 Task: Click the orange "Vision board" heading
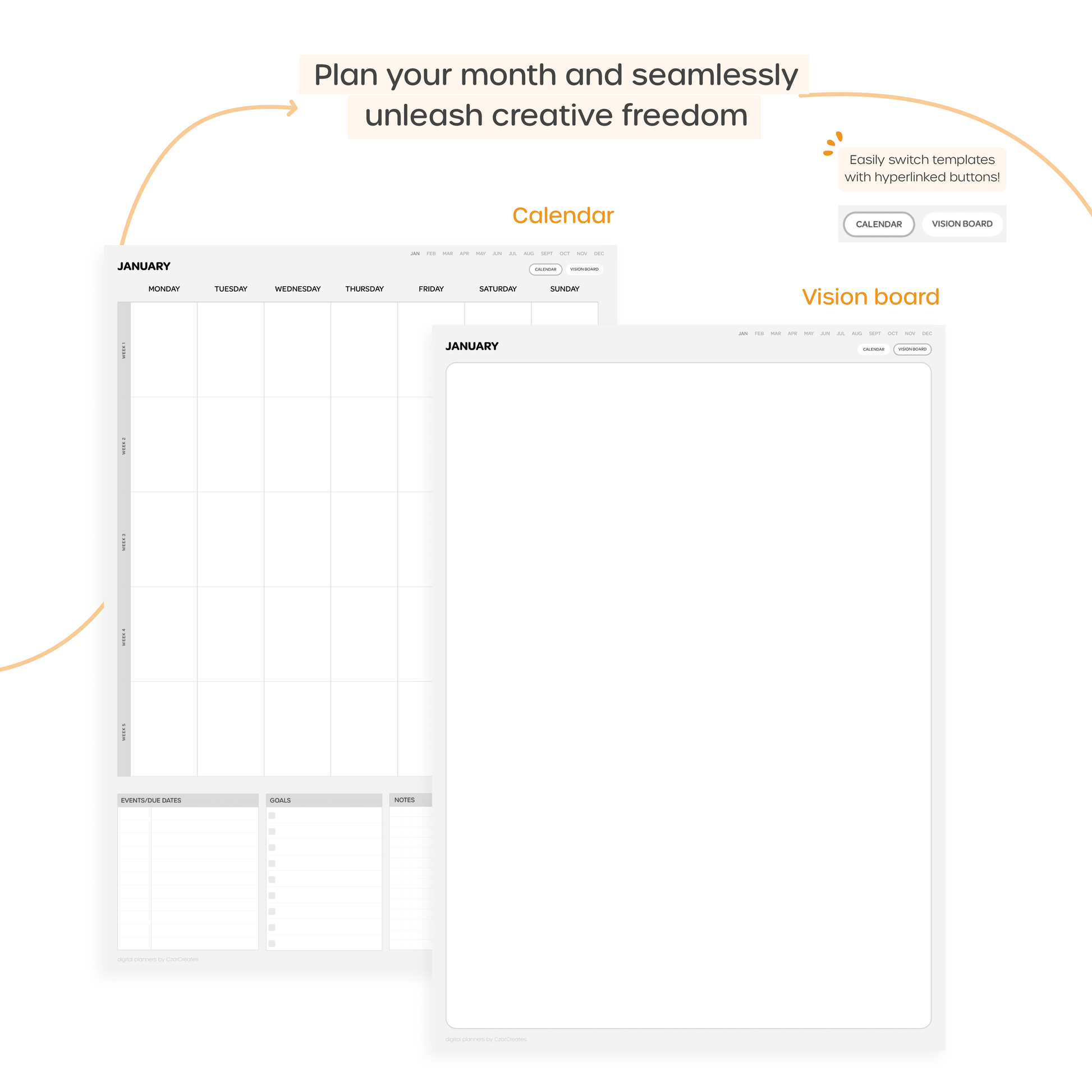pyautogui.click(x=870, y=297)
